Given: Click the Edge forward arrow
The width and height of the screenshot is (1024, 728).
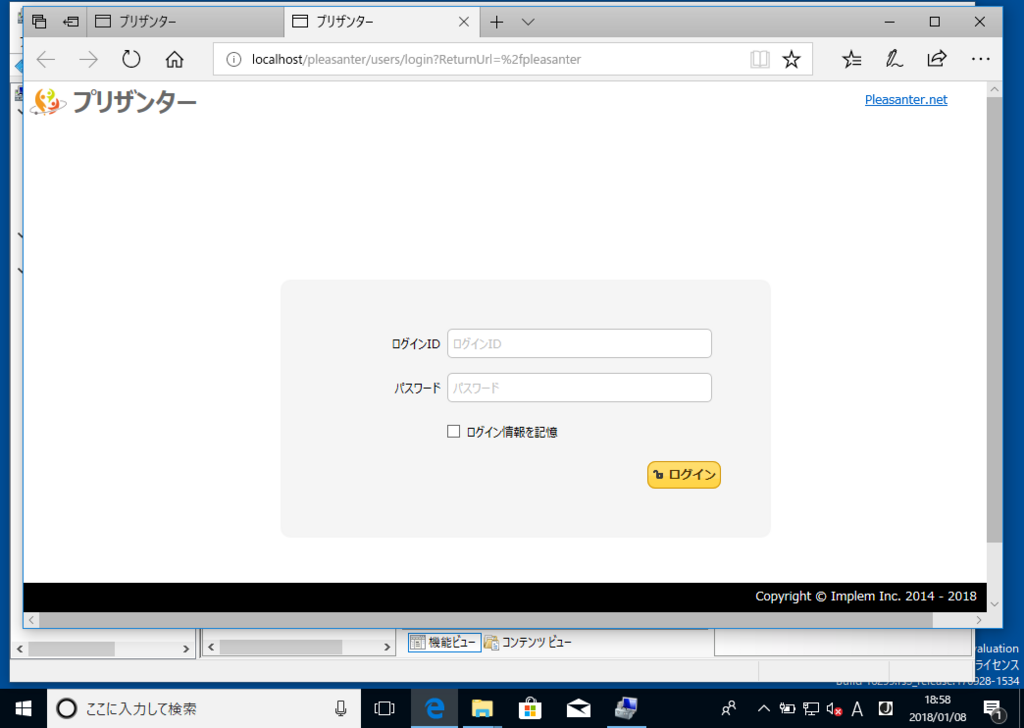Looking at the screenshot, I should coord(88,59).
